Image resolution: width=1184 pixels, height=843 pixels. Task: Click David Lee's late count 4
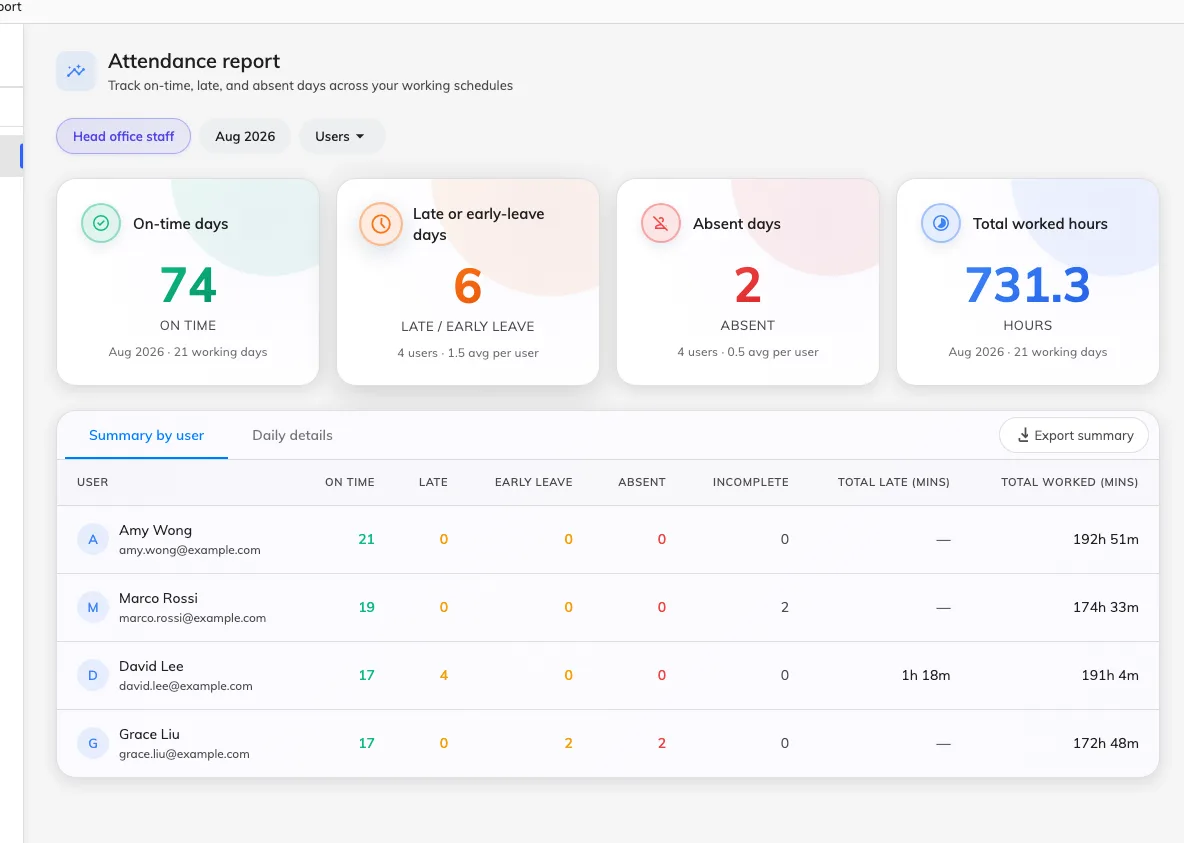click(x=444, y=675)
